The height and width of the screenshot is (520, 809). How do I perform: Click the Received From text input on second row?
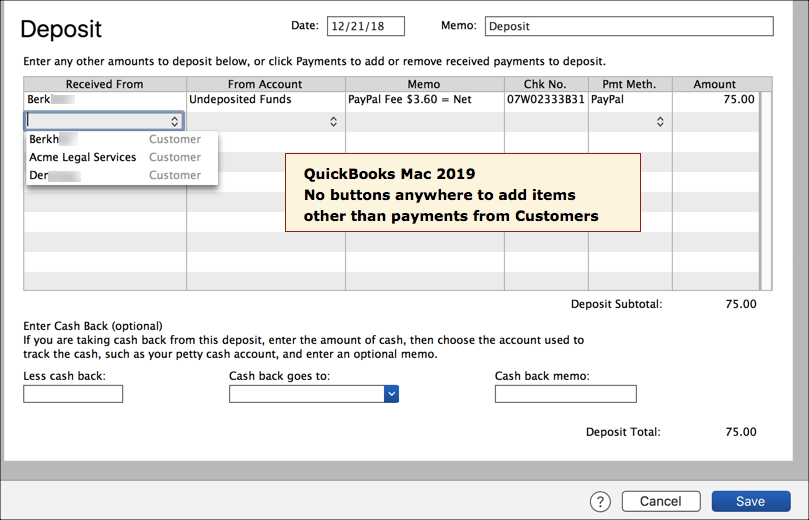[x=98, y=121]
